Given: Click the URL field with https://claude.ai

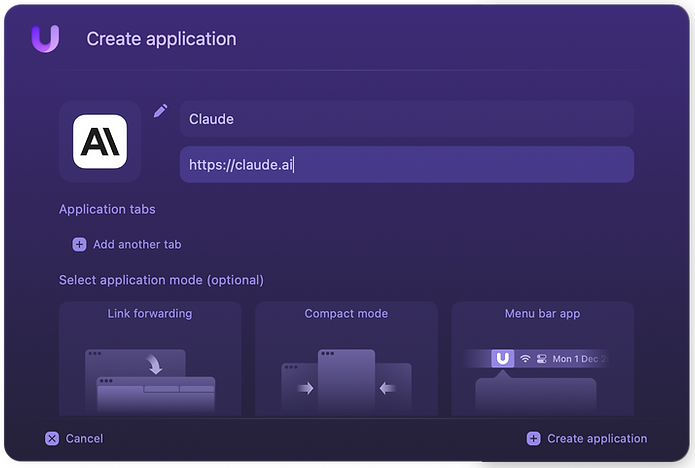Looking at the screenshot, I should 406,164.
